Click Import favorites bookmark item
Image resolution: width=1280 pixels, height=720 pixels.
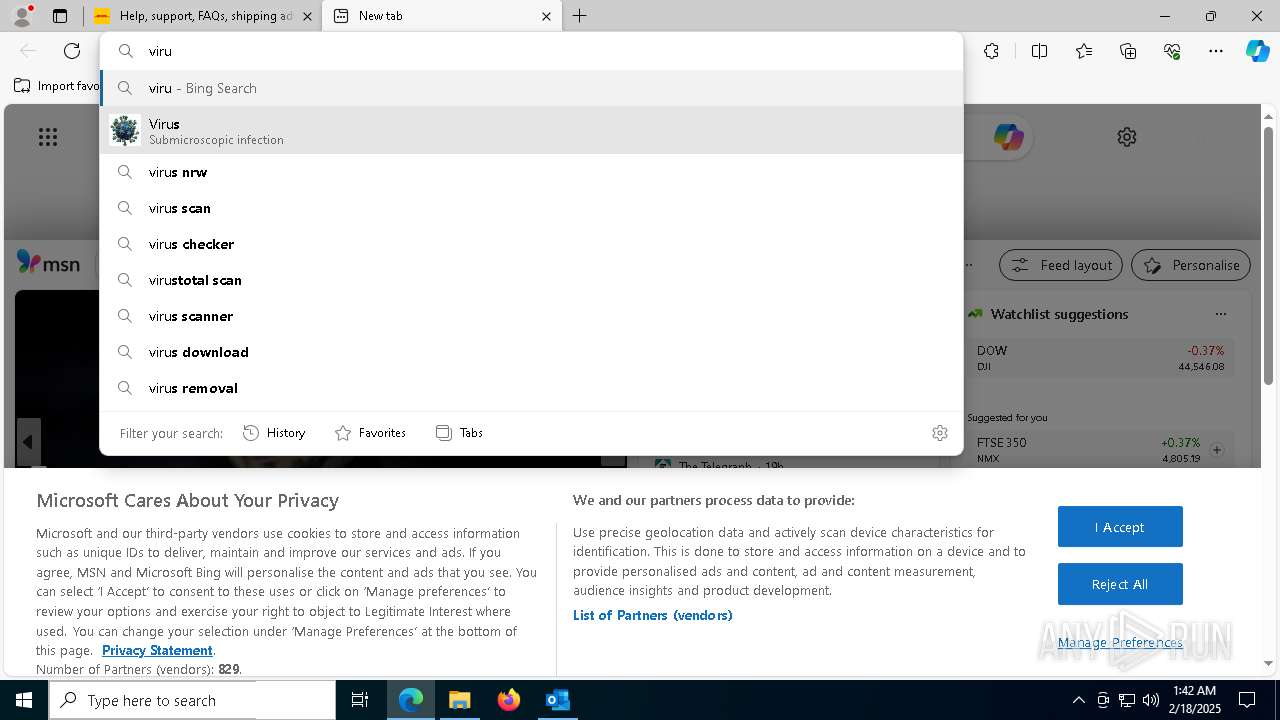58,86
